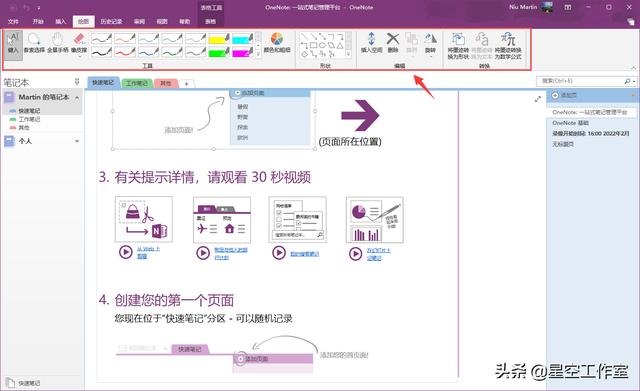This screenshot has width=640, height=391.
Task: Open the 表格 table tools tab
Action: [x=211, y=21]
